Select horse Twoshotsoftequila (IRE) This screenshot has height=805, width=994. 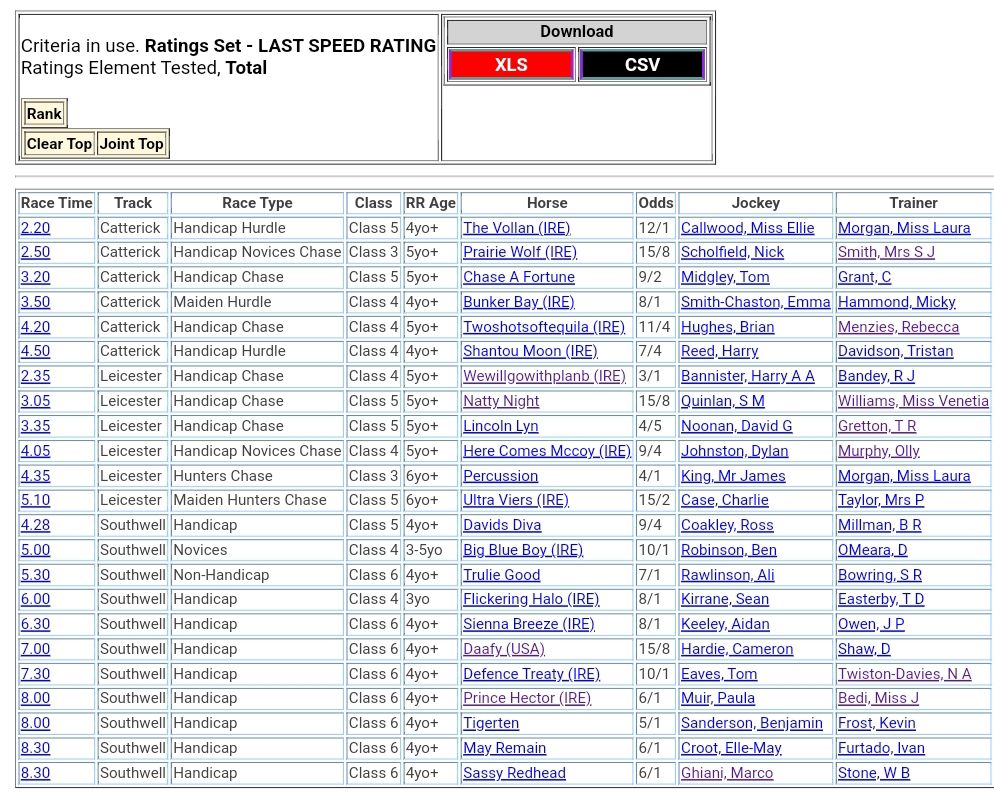point(543,327)
